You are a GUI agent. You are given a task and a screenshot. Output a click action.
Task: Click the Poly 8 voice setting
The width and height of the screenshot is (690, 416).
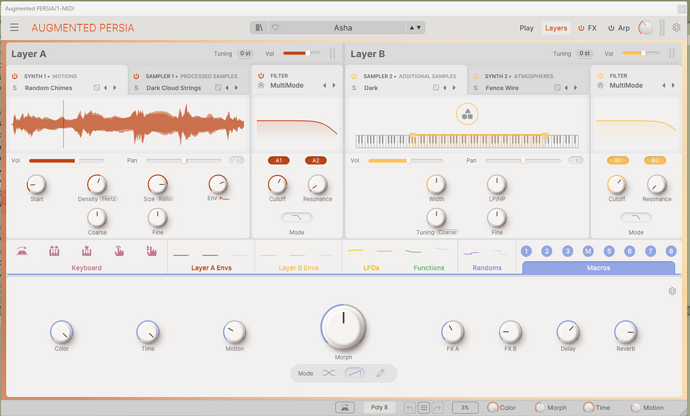coord(379,408)
